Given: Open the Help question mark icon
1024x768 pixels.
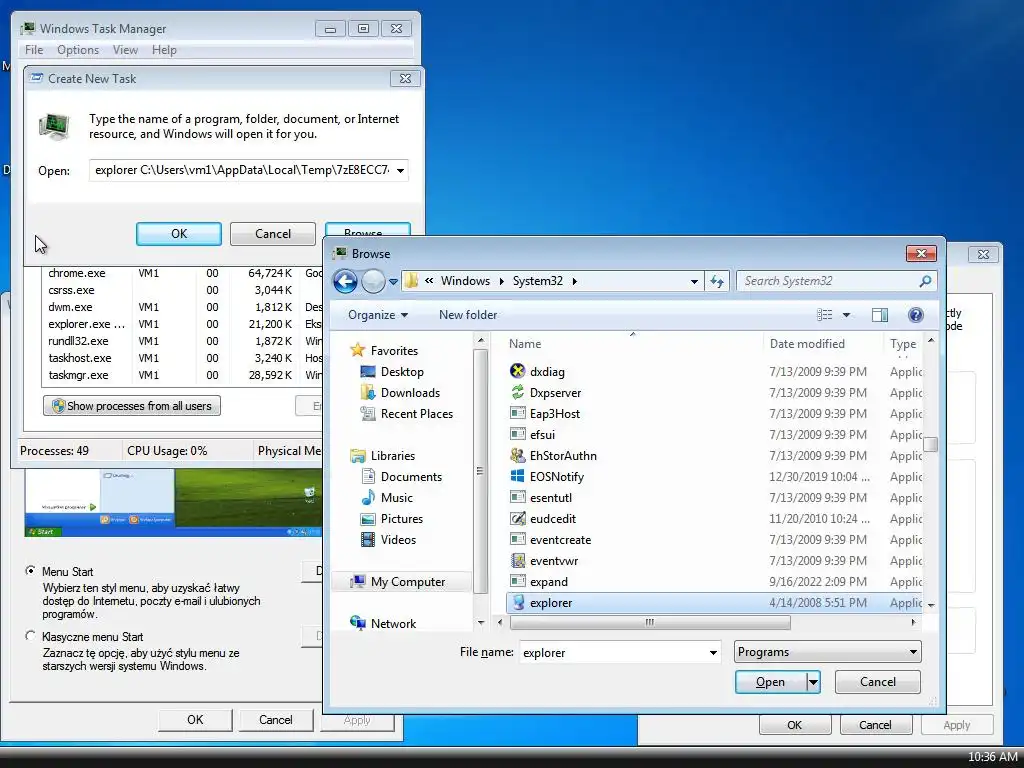Looking at the screenshot, I should tap(916, 315).
